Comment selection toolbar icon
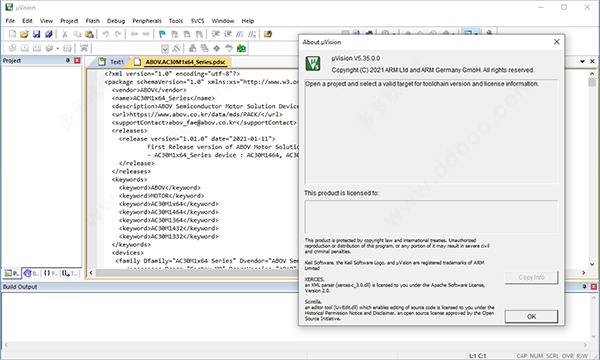 coord(240,34)
